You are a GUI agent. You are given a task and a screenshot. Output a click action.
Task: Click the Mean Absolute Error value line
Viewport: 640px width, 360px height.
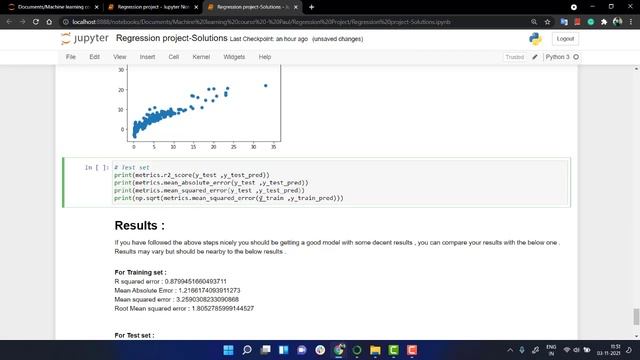click(177, 290)
